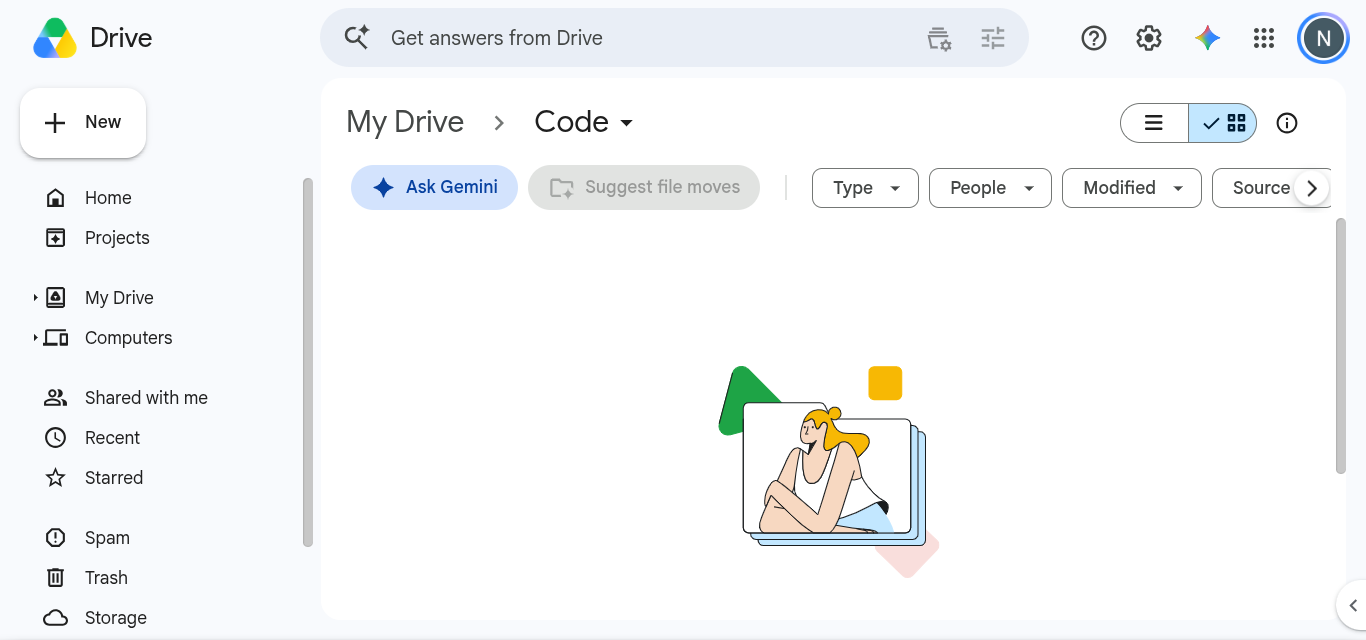This screenshot has height=640, width=1366.
Task: Click Ask Gemini button
Action: pos(434,187)
